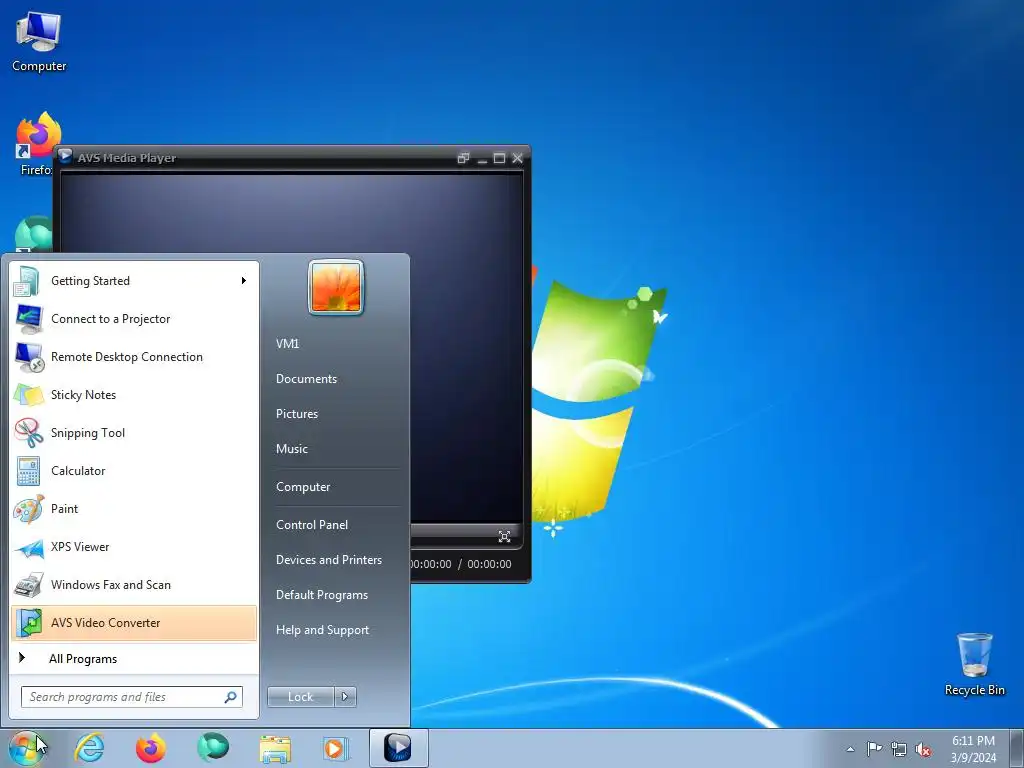Select the Firefox desktop shortcut
Screen dimensions: 1024x768
tap(36, 144)
